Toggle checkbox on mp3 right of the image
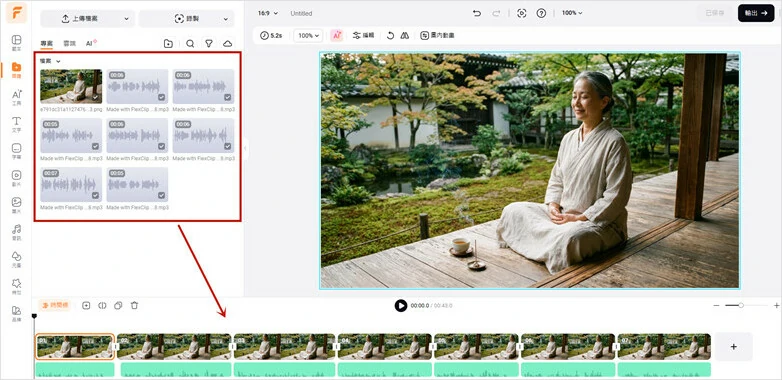The image size is (782, 380). 162,98
